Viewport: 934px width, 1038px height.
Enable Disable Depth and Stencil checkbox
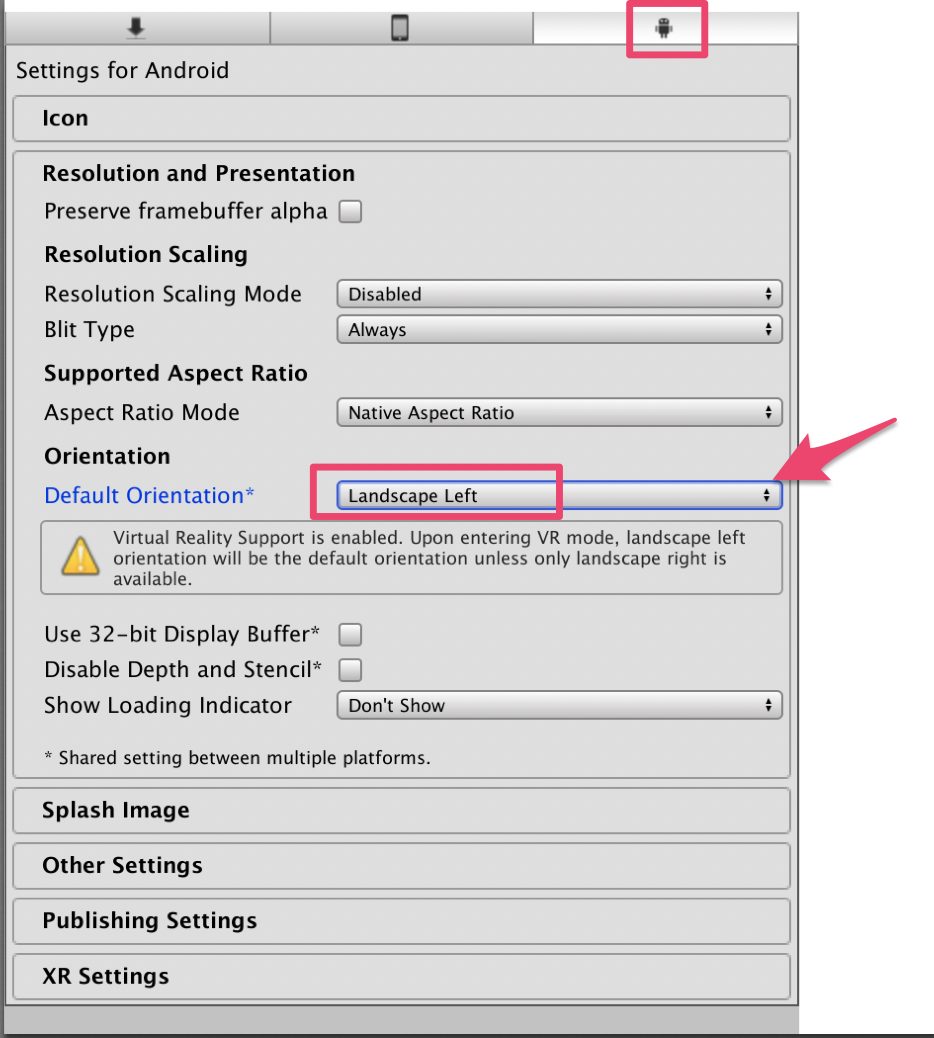tap(350, 670)
